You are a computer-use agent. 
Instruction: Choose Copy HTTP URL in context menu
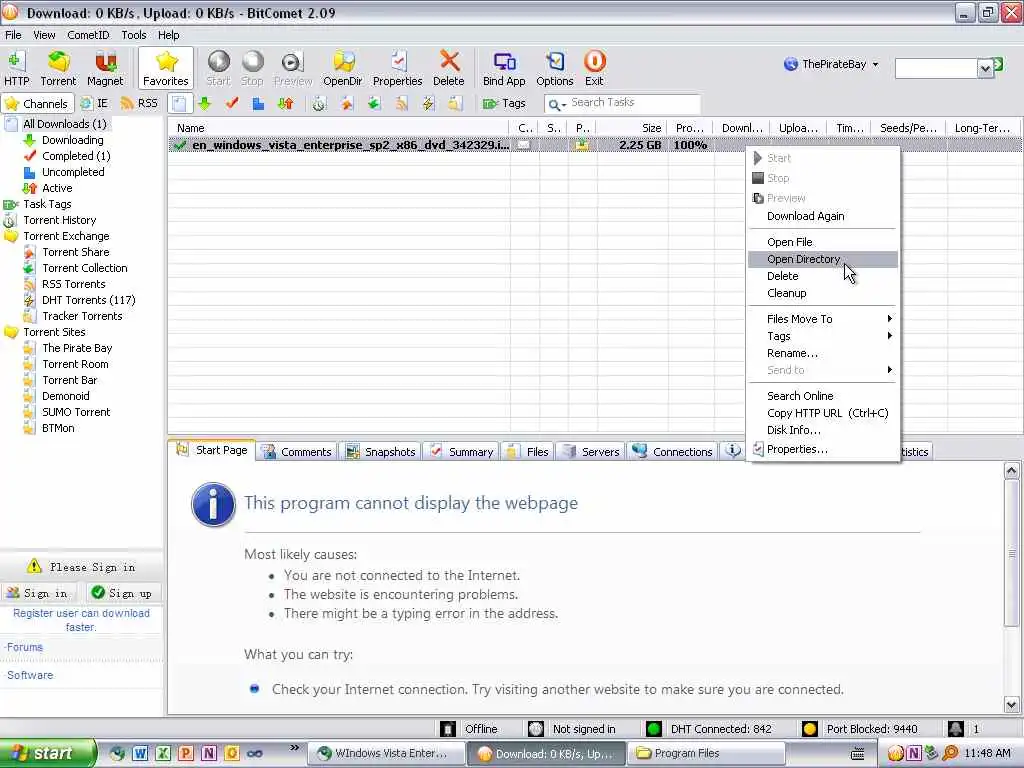click(x=823, y=413)
